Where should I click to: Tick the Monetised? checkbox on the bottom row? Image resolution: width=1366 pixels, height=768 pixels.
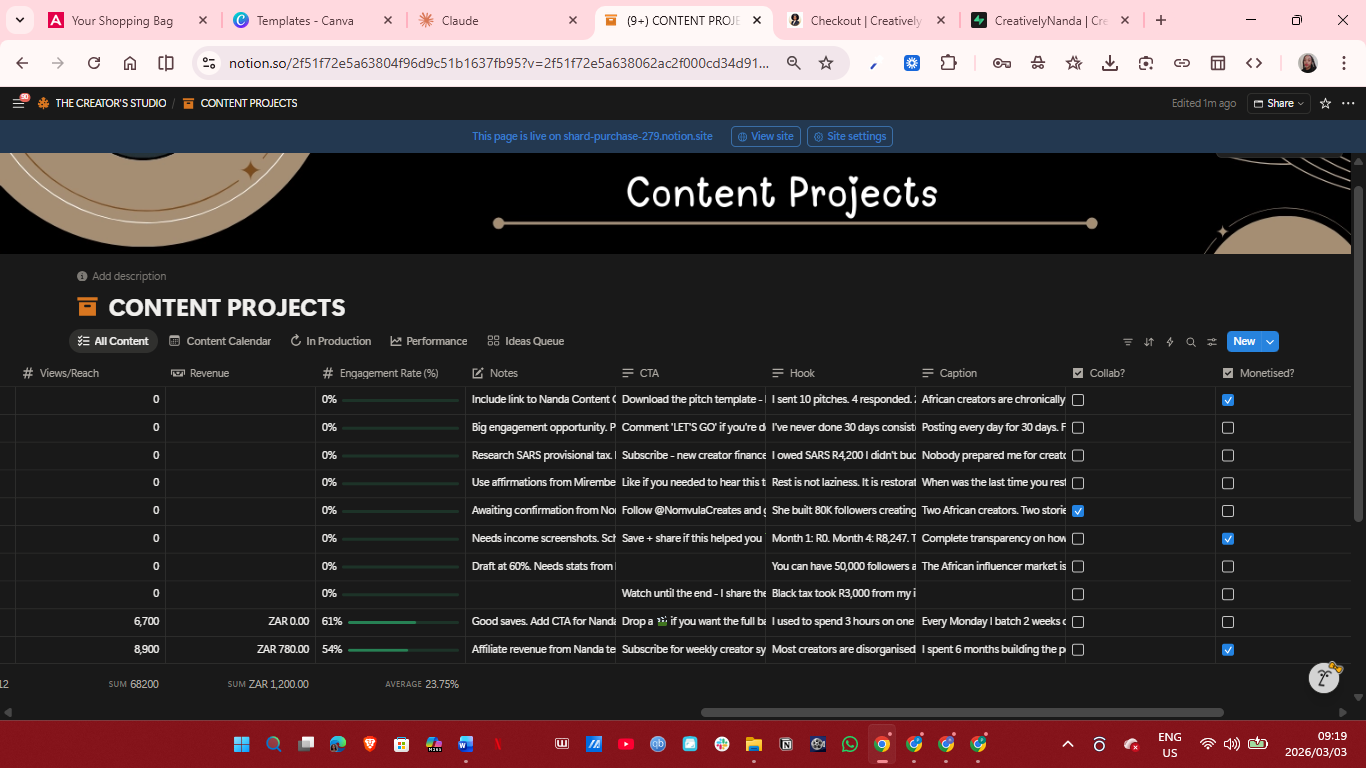(x=1227, y=649)
